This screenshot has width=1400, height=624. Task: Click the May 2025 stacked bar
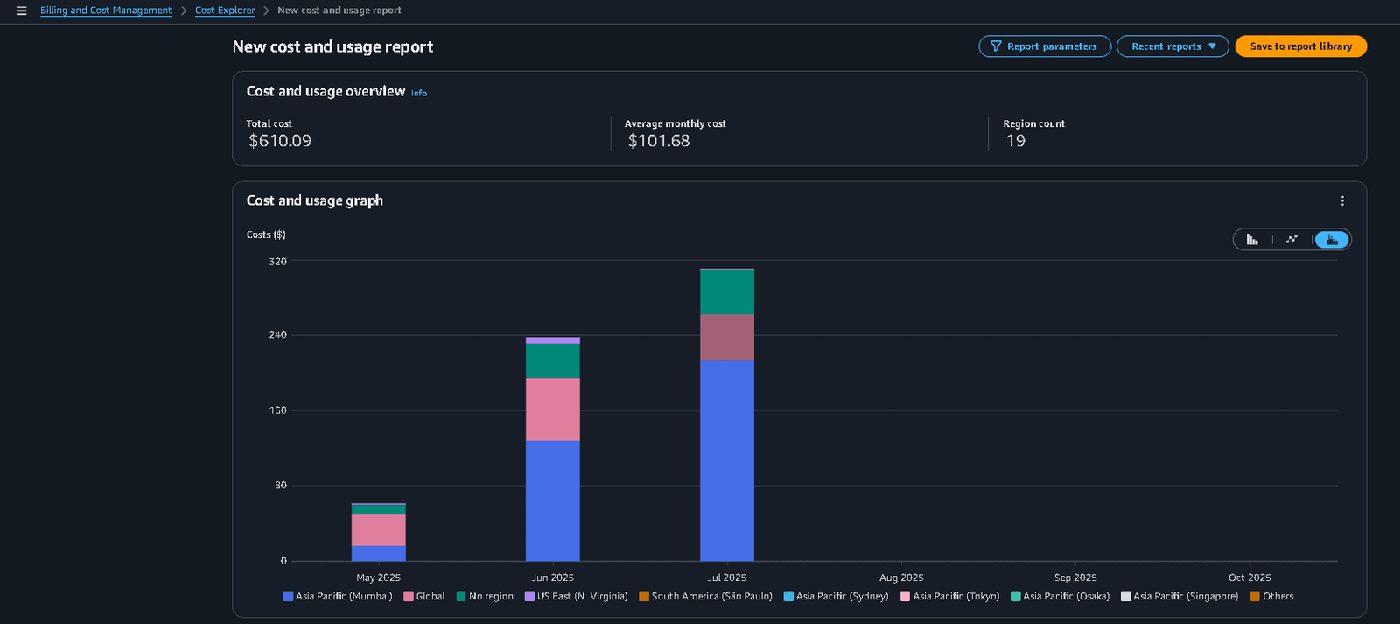[378, 532]
